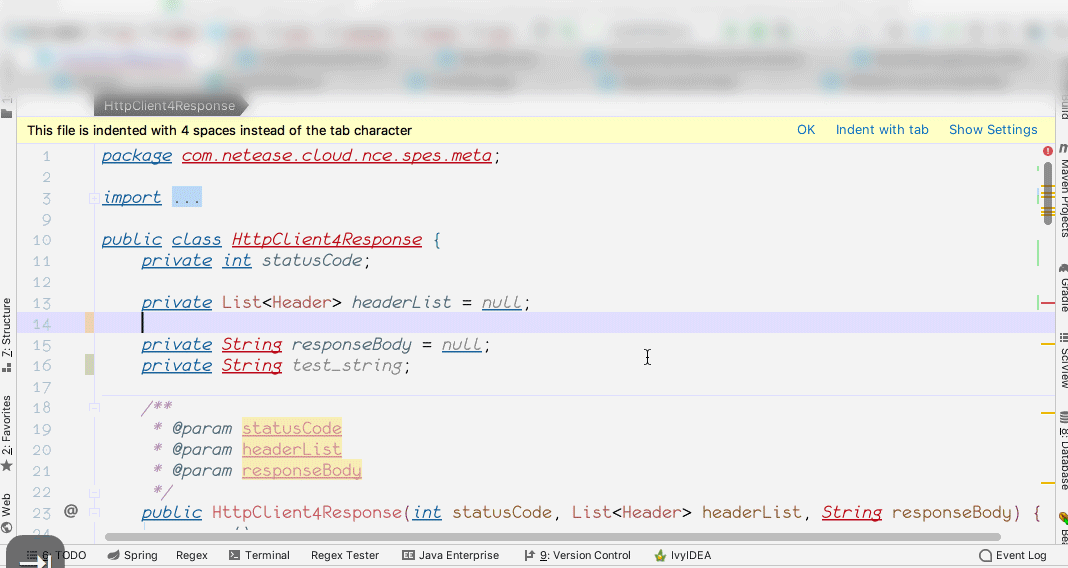Click the null value on line 13
The width and height of the screenshot is (1068, 568).
(501, 302)
